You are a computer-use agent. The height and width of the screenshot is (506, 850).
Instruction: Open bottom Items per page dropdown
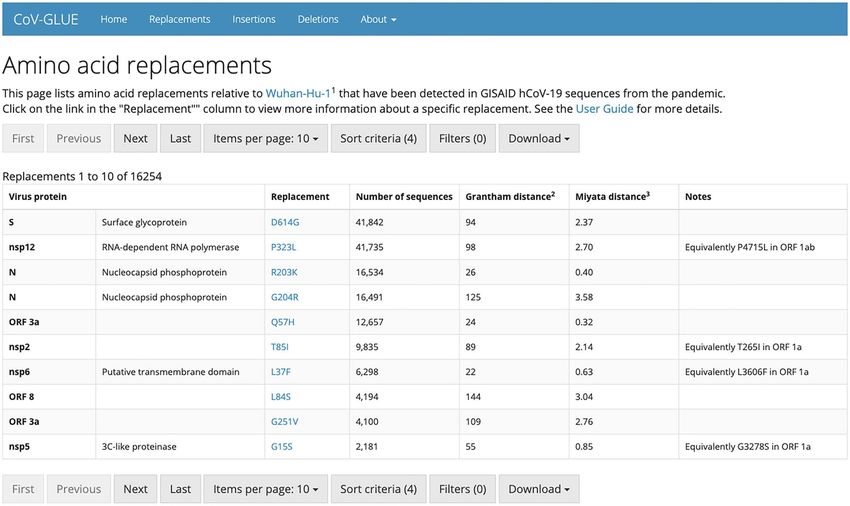[x=266, y=489]
